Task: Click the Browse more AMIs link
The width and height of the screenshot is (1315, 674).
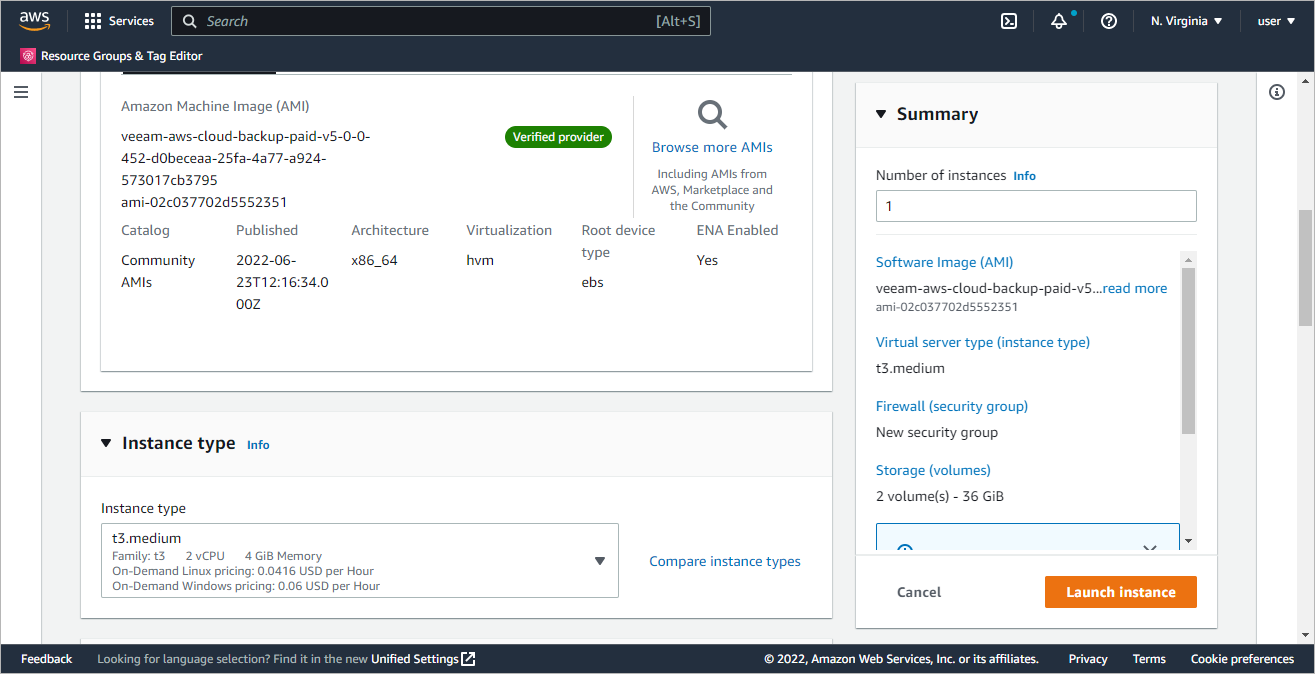Action: click(x=712, y=147)
